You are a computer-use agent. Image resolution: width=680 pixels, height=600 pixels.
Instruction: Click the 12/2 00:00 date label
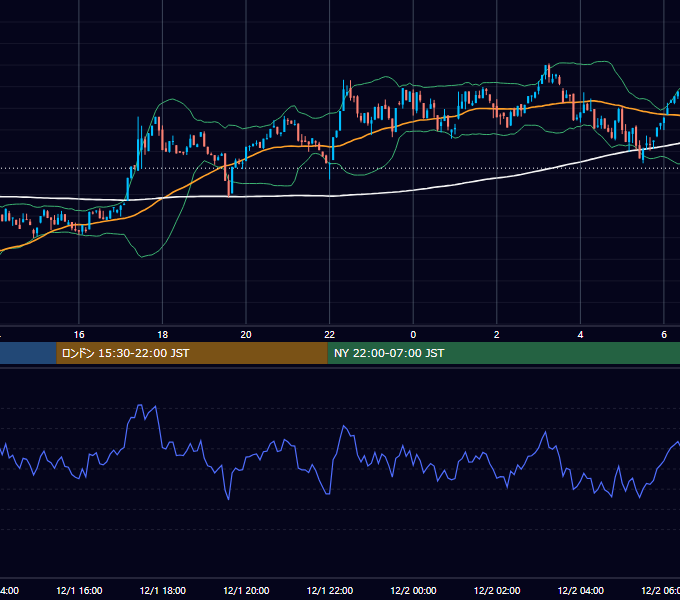413,590
